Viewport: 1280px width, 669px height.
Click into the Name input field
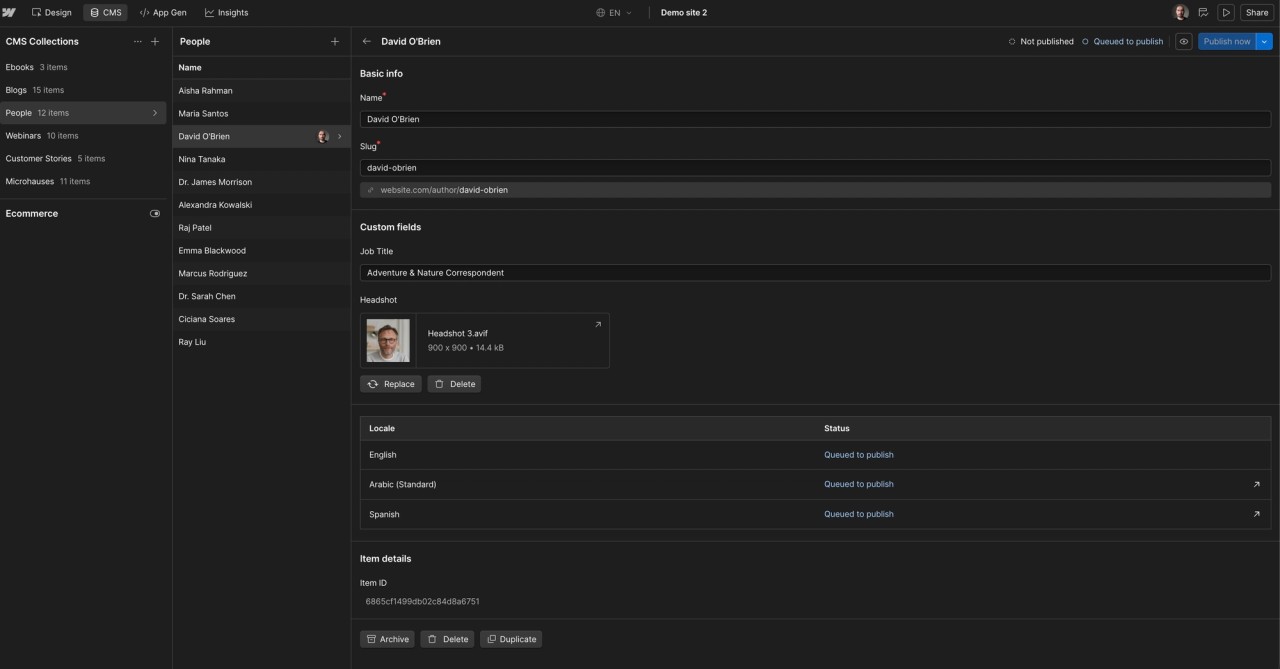click(815, 119)
